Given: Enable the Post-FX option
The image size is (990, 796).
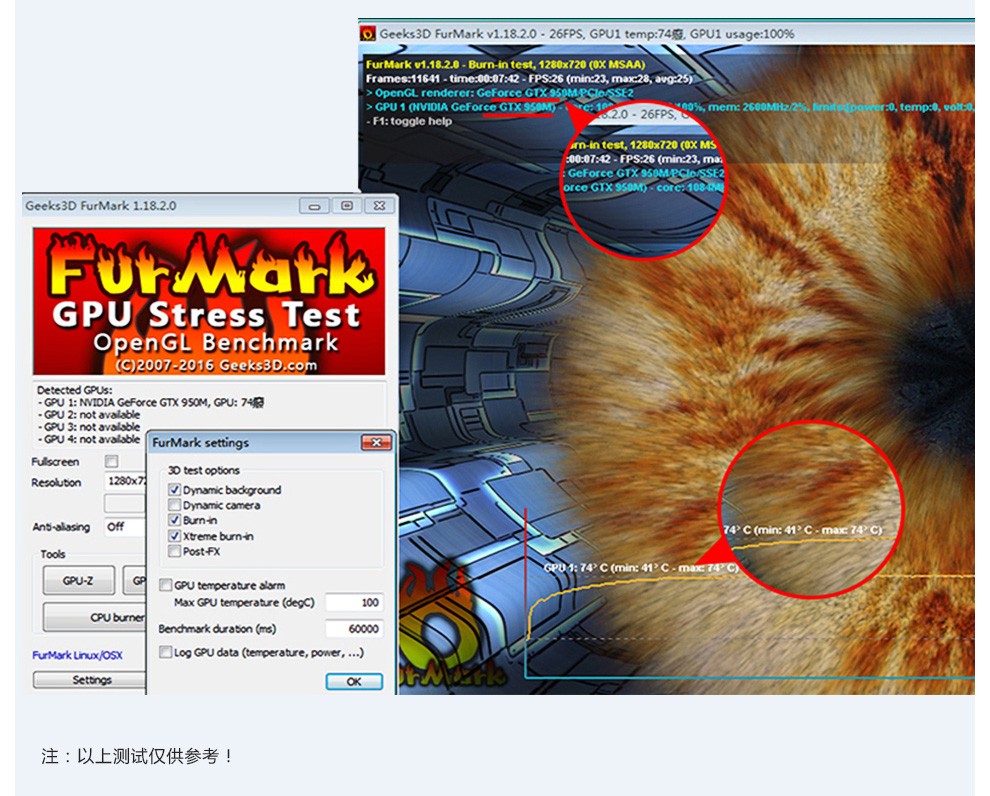Looking at the screenshot, I should click(175, 551).
